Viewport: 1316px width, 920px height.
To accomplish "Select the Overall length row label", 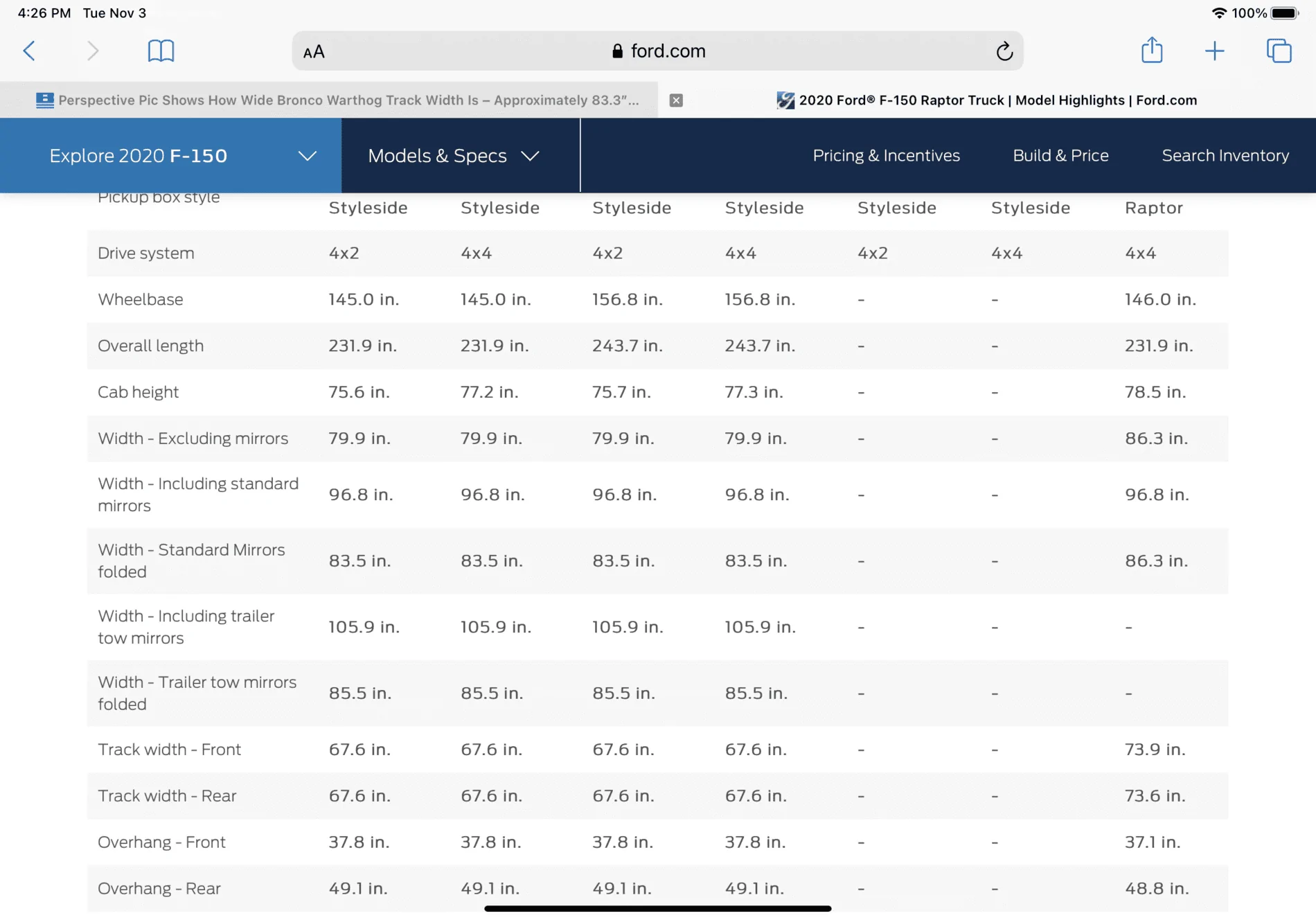I will coord(150,346).
